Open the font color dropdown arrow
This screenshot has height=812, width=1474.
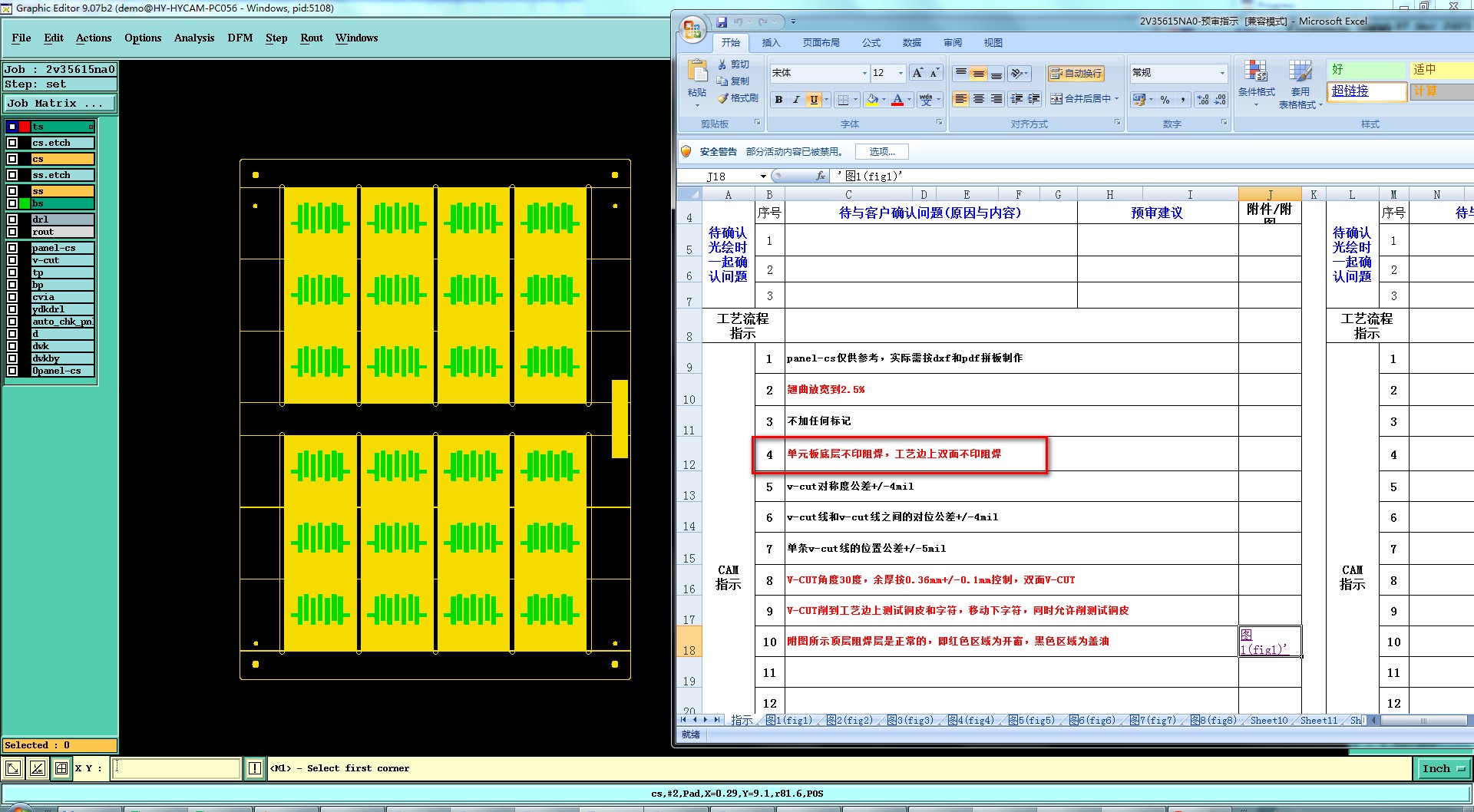click(x=910, y=100)
